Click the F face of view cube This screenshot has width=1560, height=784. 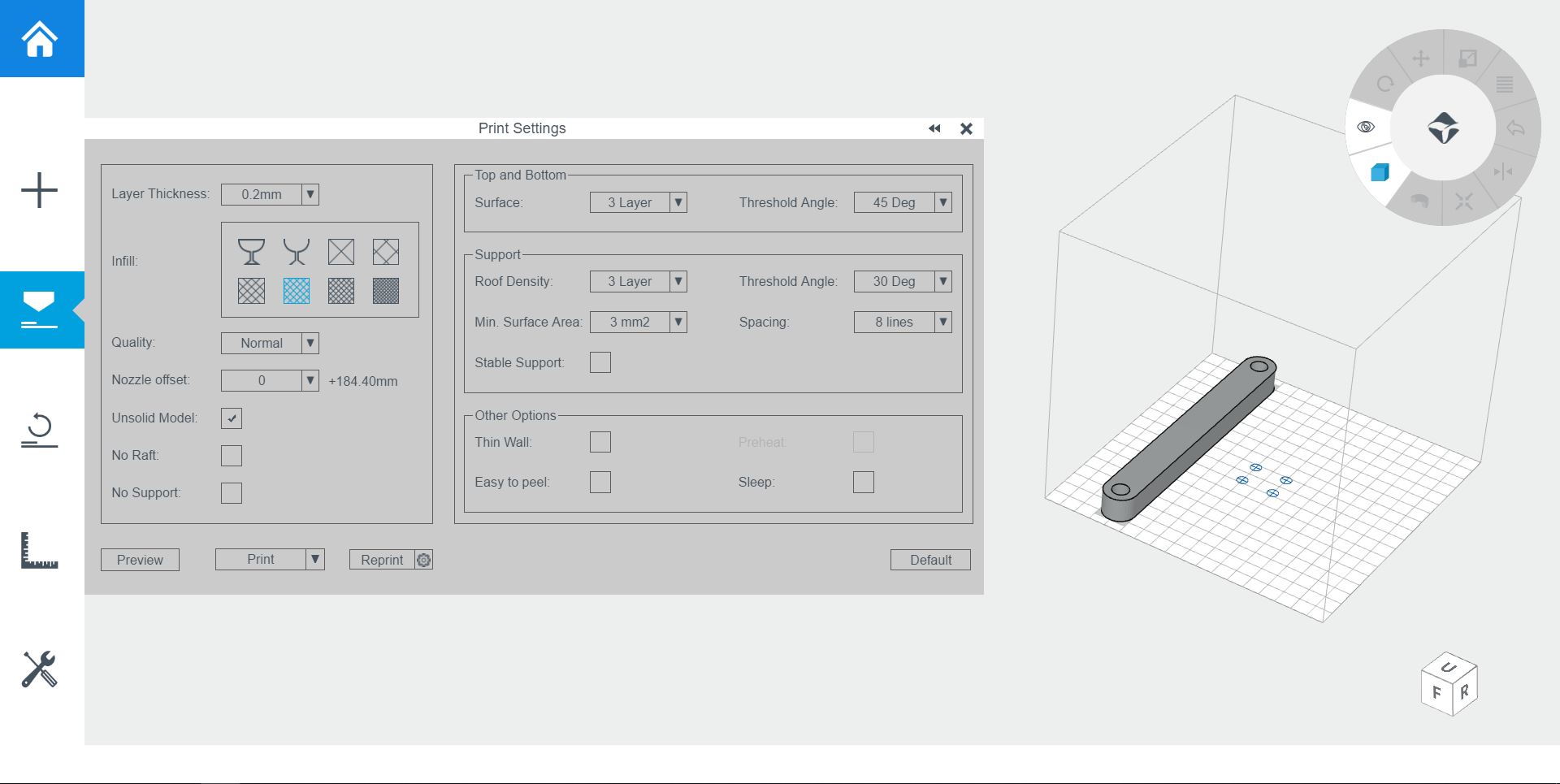(1436, 692)
